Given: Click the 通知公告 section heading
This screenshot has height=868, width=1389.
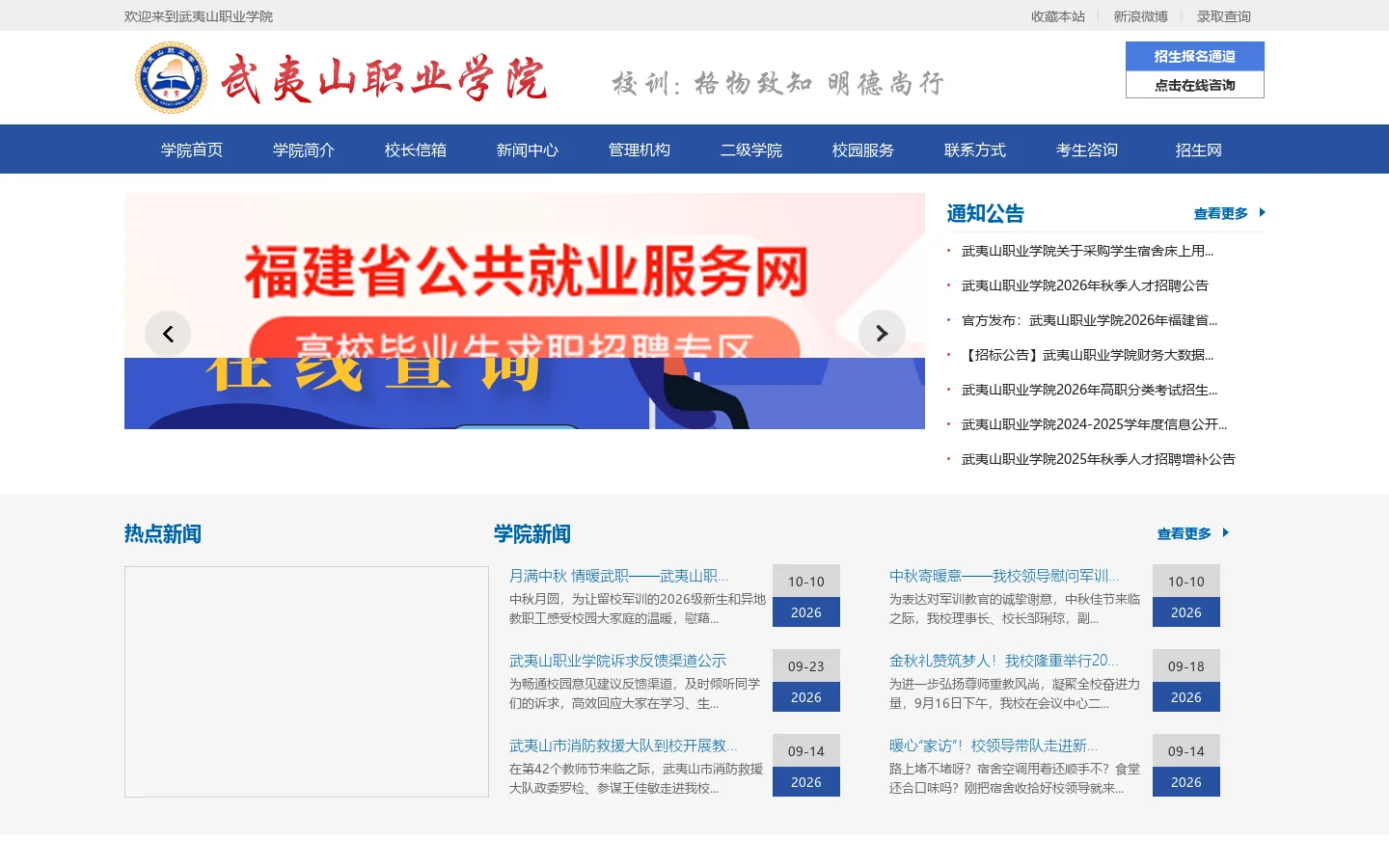Looking at the screenshot, I should [986, 213].
